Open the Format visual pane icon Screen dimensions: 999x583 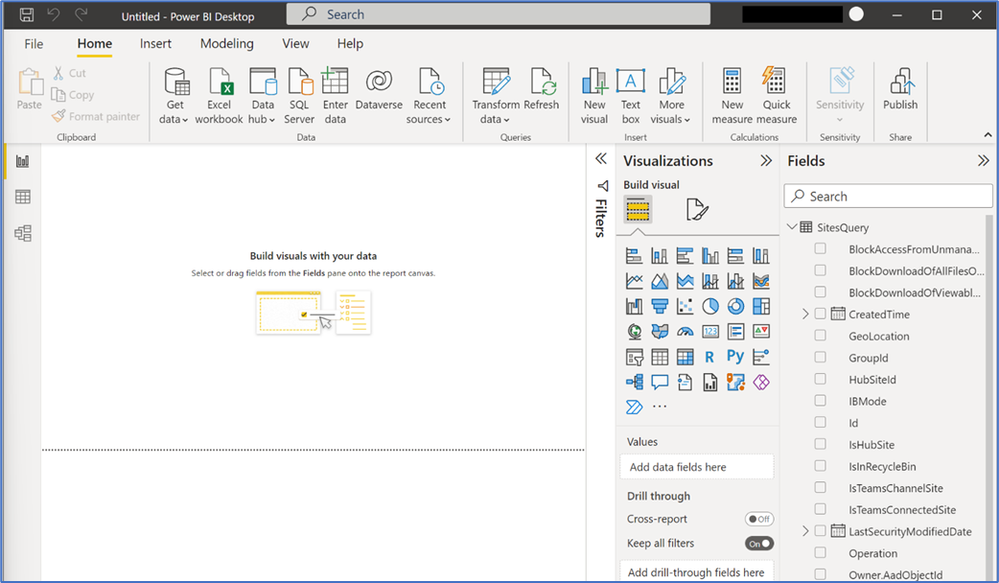(x=697, y=210)
